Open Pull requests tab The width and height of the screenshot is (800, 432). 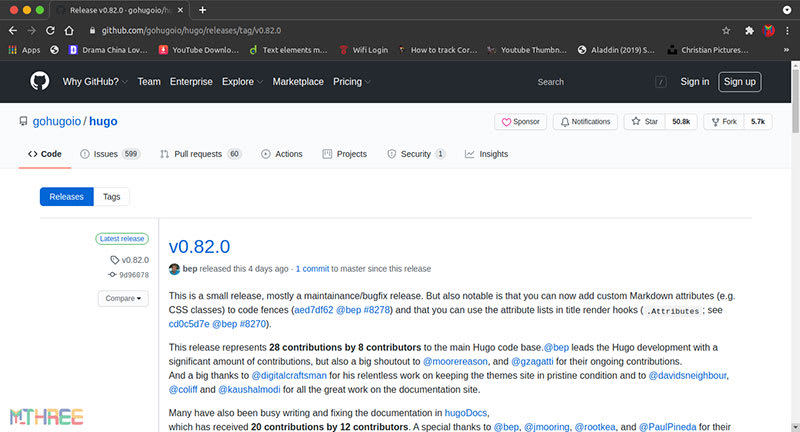coord(200,154)
